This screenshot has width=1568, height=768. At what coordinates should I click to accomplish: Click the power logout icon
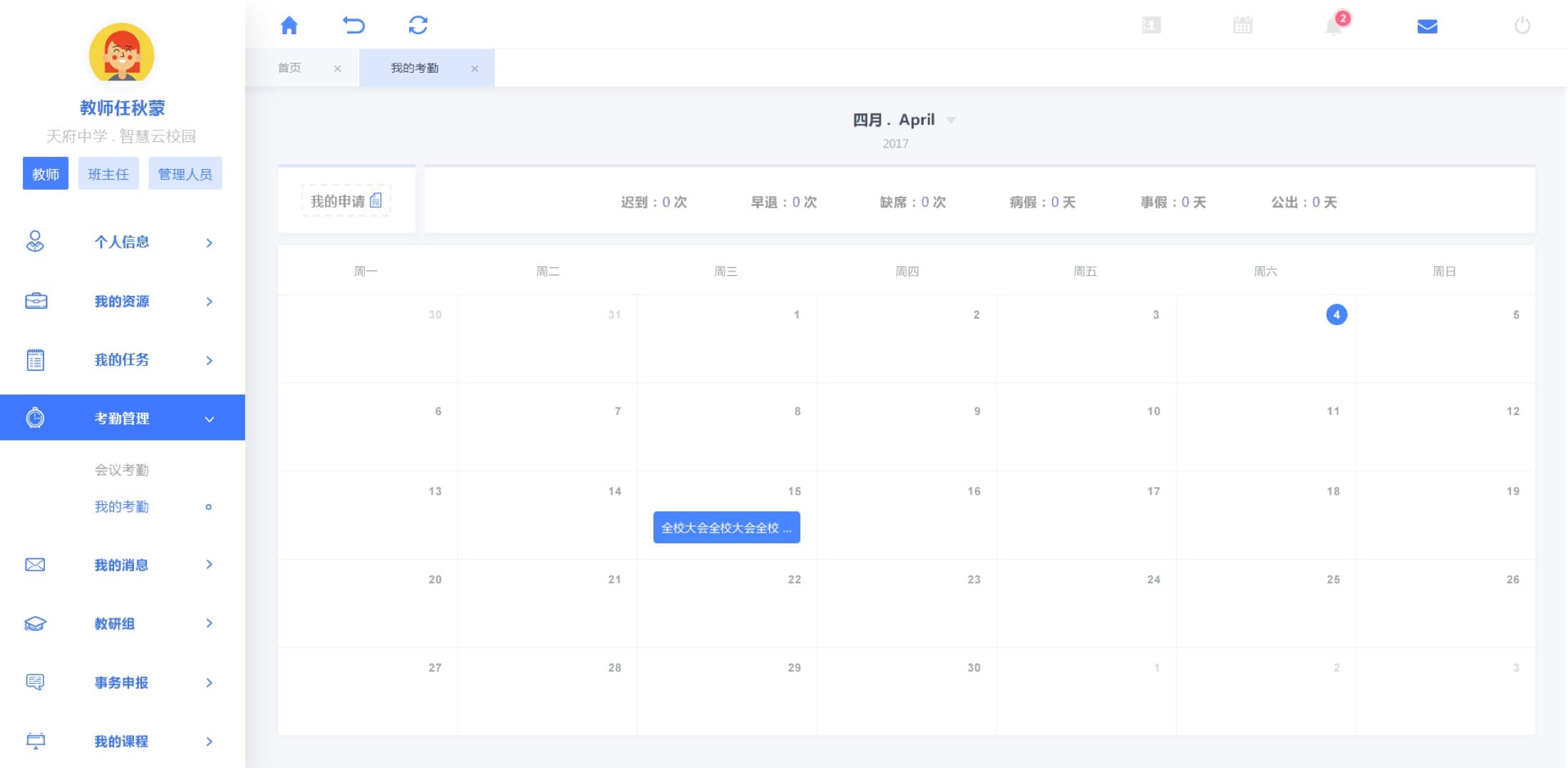(1522, 26)
